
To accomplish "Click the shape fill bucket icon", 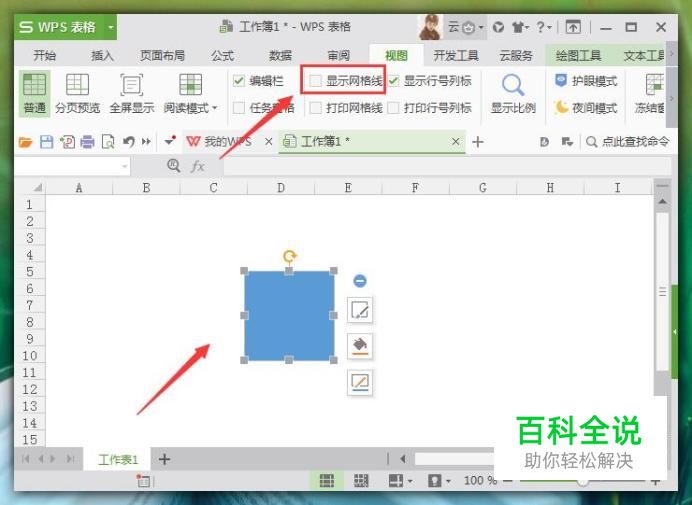I will [x=360, y=346].
